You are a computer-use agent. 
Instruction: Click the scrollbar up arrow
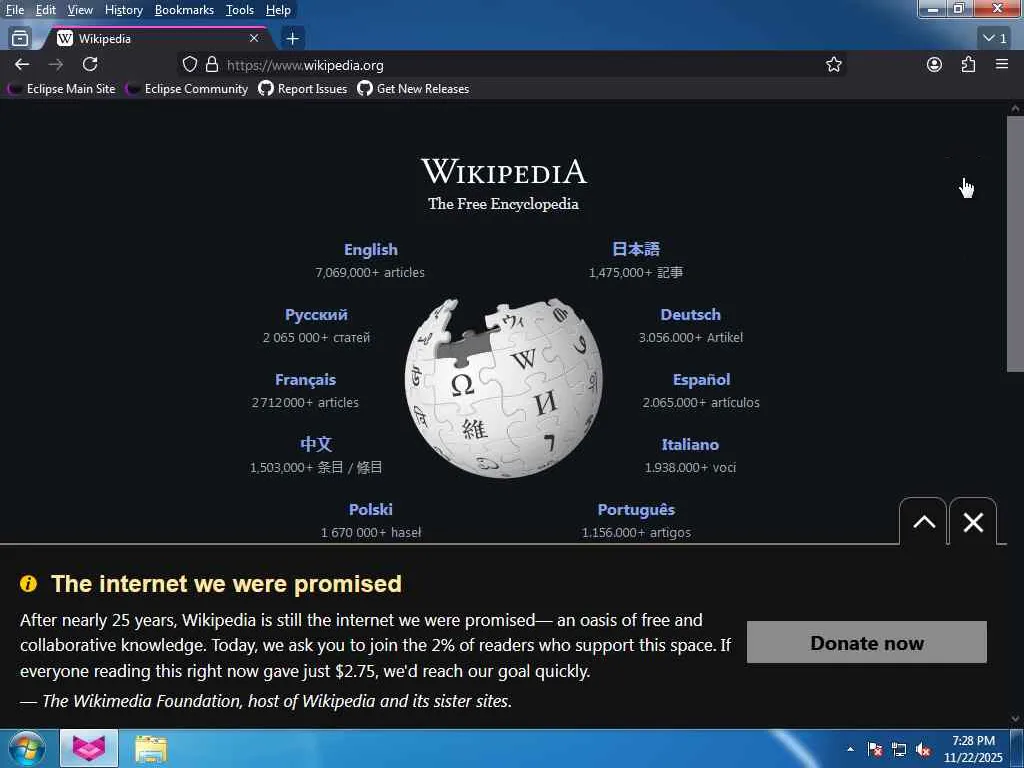point(1015,108)
